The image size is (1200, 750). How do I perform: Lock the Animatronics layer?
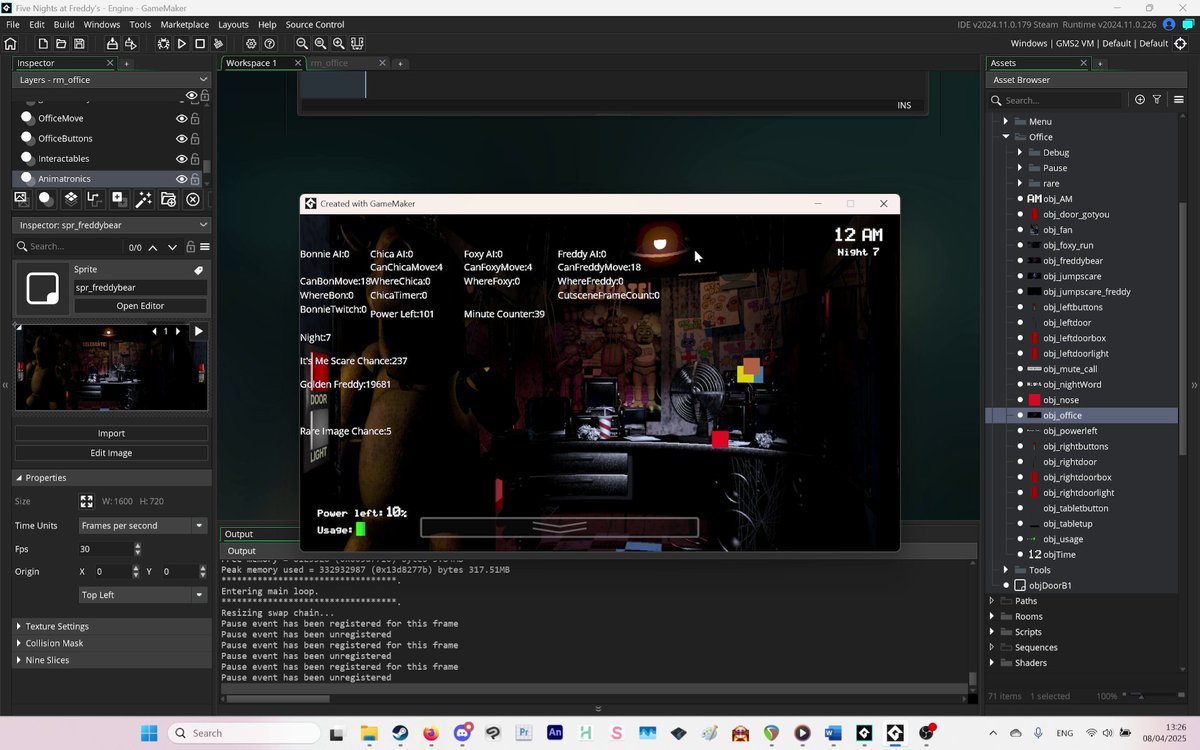click(x=195, y=178)
